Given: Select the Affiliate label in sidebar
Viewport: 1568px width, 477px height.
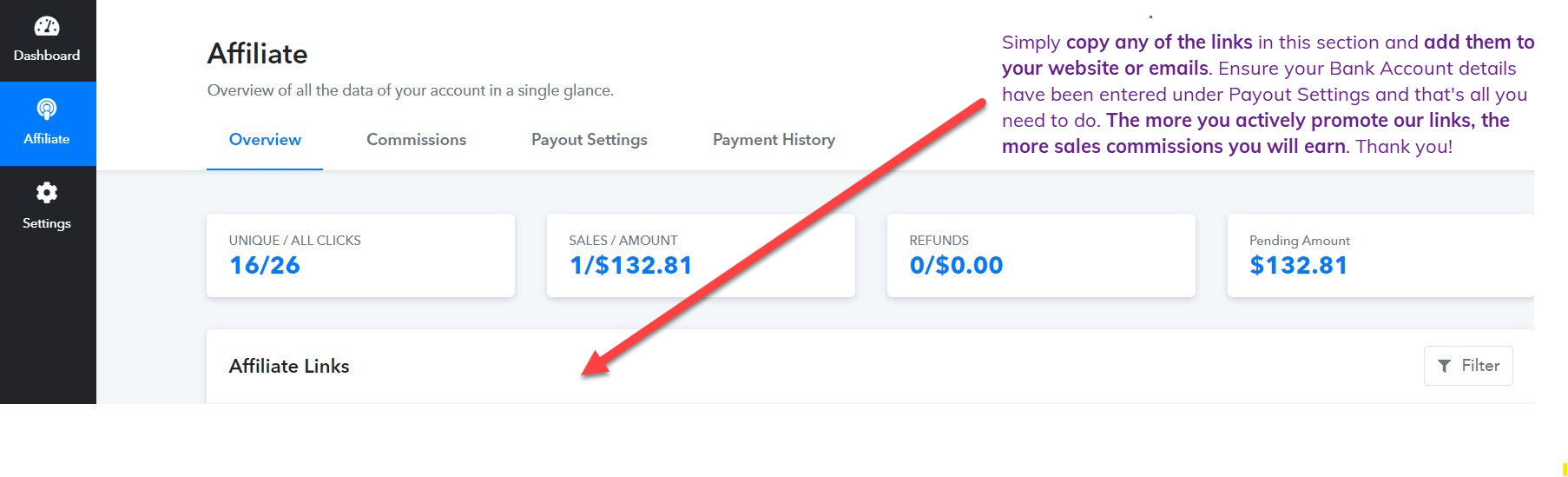Looking at the screenshot, I should click(47, 139).
